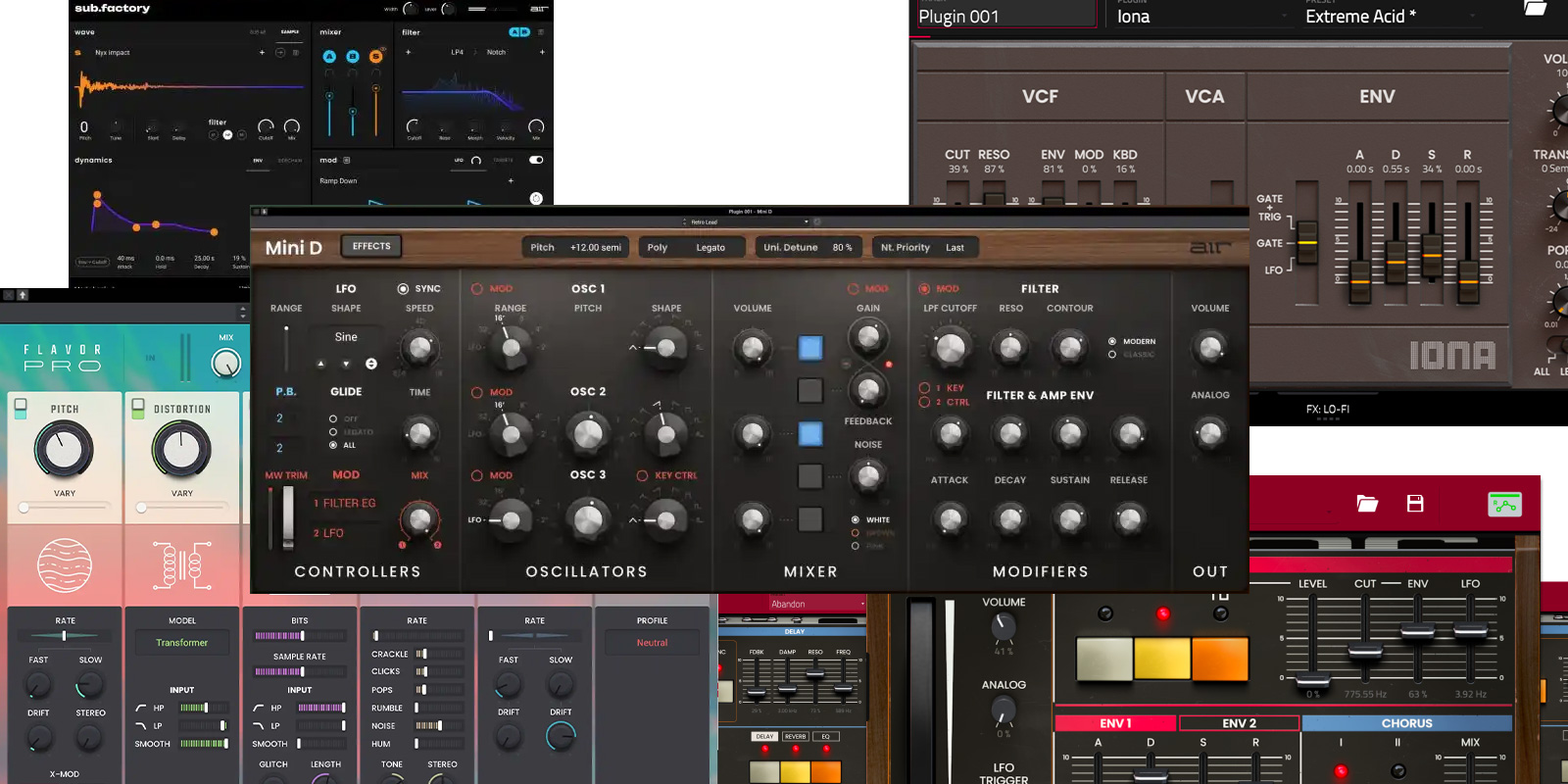Click the save disk icon
Image resolution: width=1568 pixels, height=784 pixels.
coord(1415,504)
